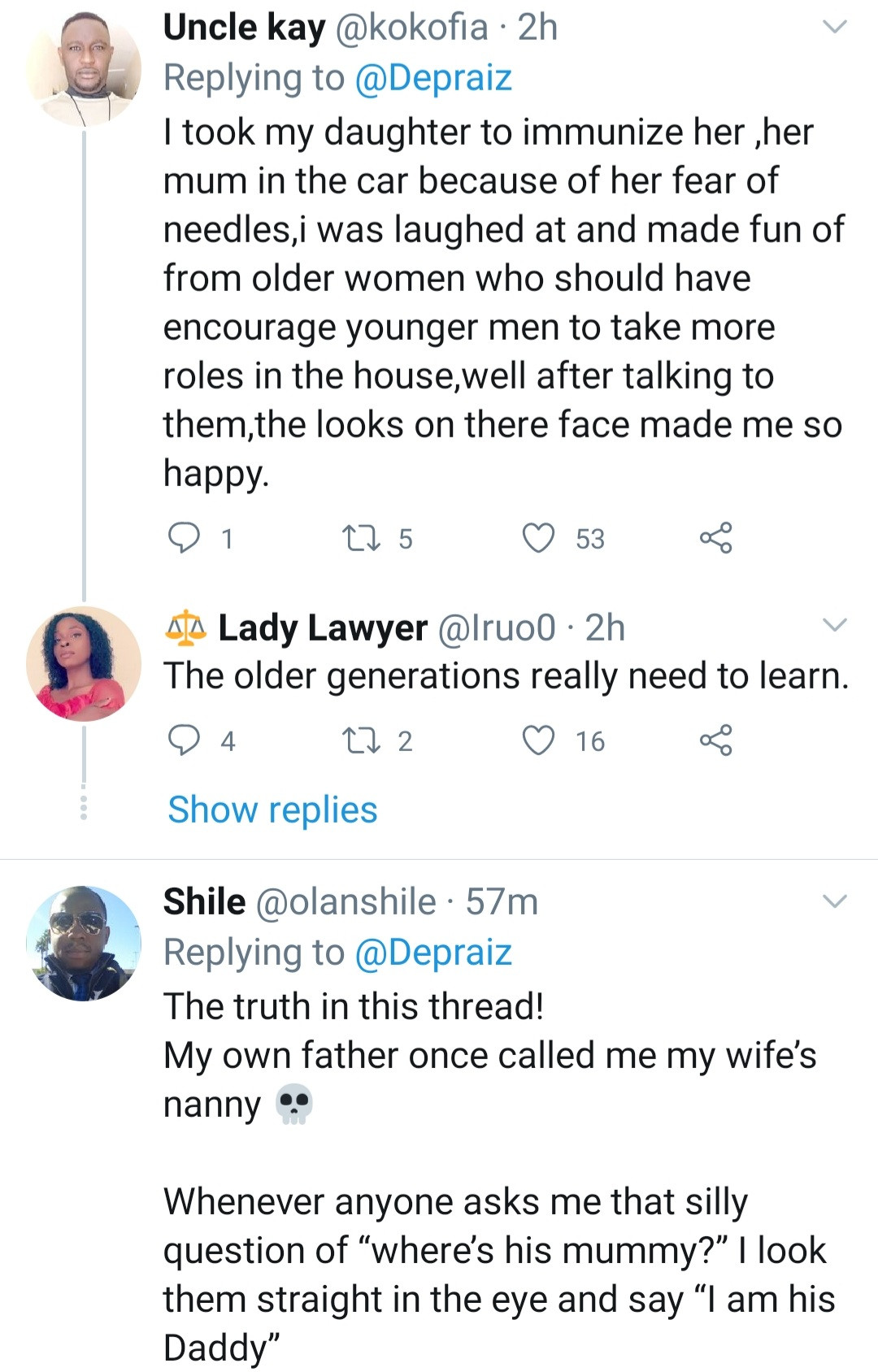View Shile's profile picture
The width and height of the screenshot is (878, 1372).
click(84, 943)
